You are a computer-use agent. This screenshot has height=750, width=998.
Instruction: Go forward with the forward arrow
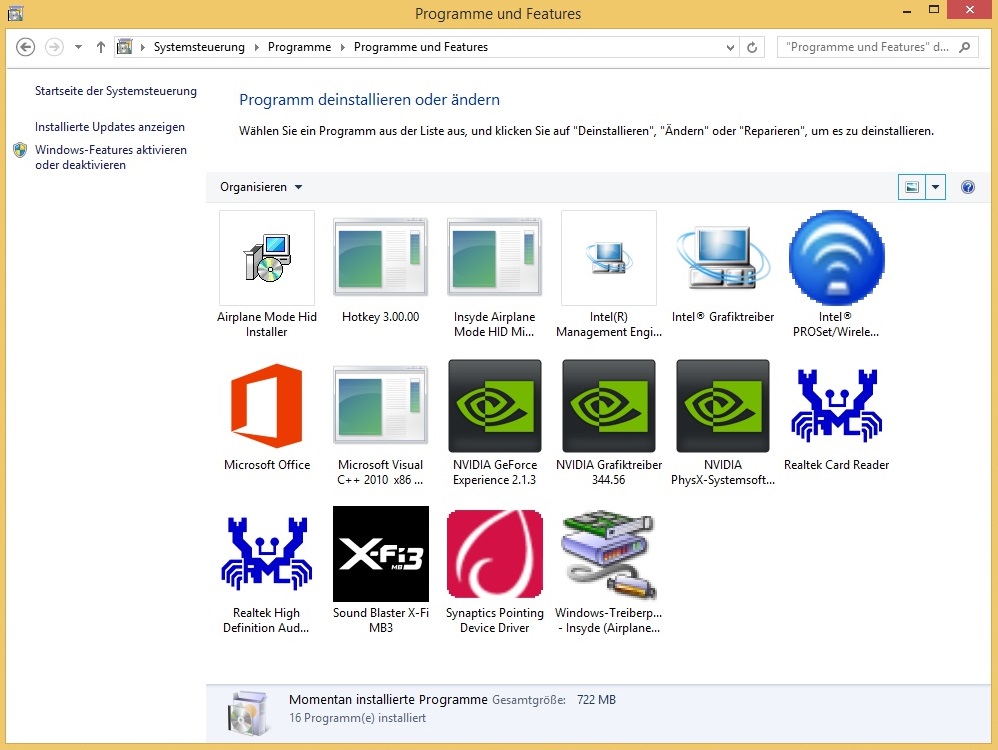tap(54, 47)
